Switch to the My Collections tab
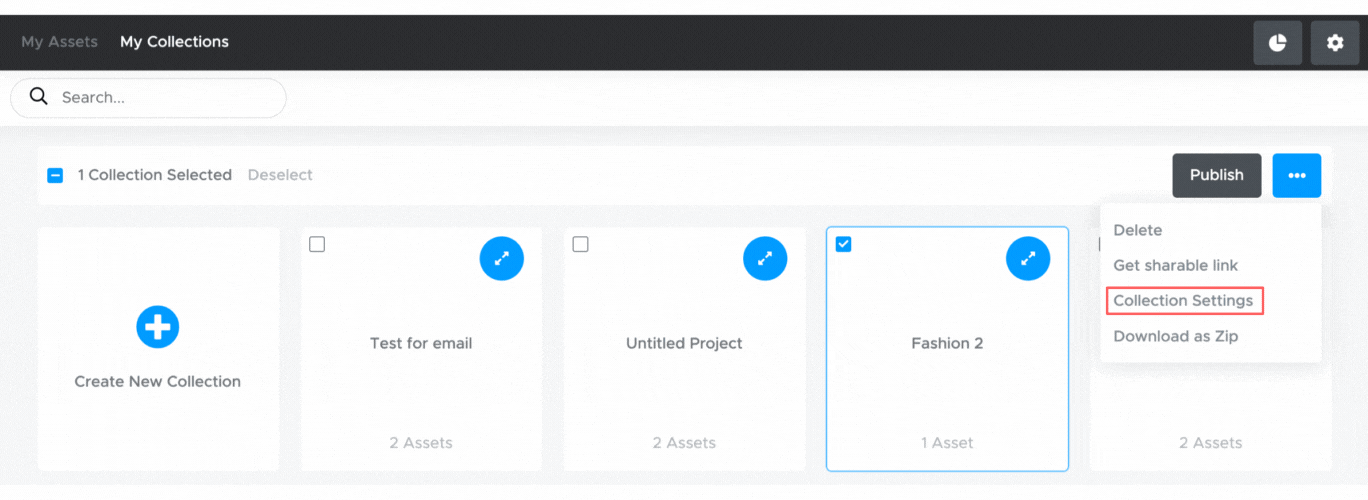Image resolution: width=1368 pixels, height=500 pixels. pyautogui.click(x=174, y=42)
